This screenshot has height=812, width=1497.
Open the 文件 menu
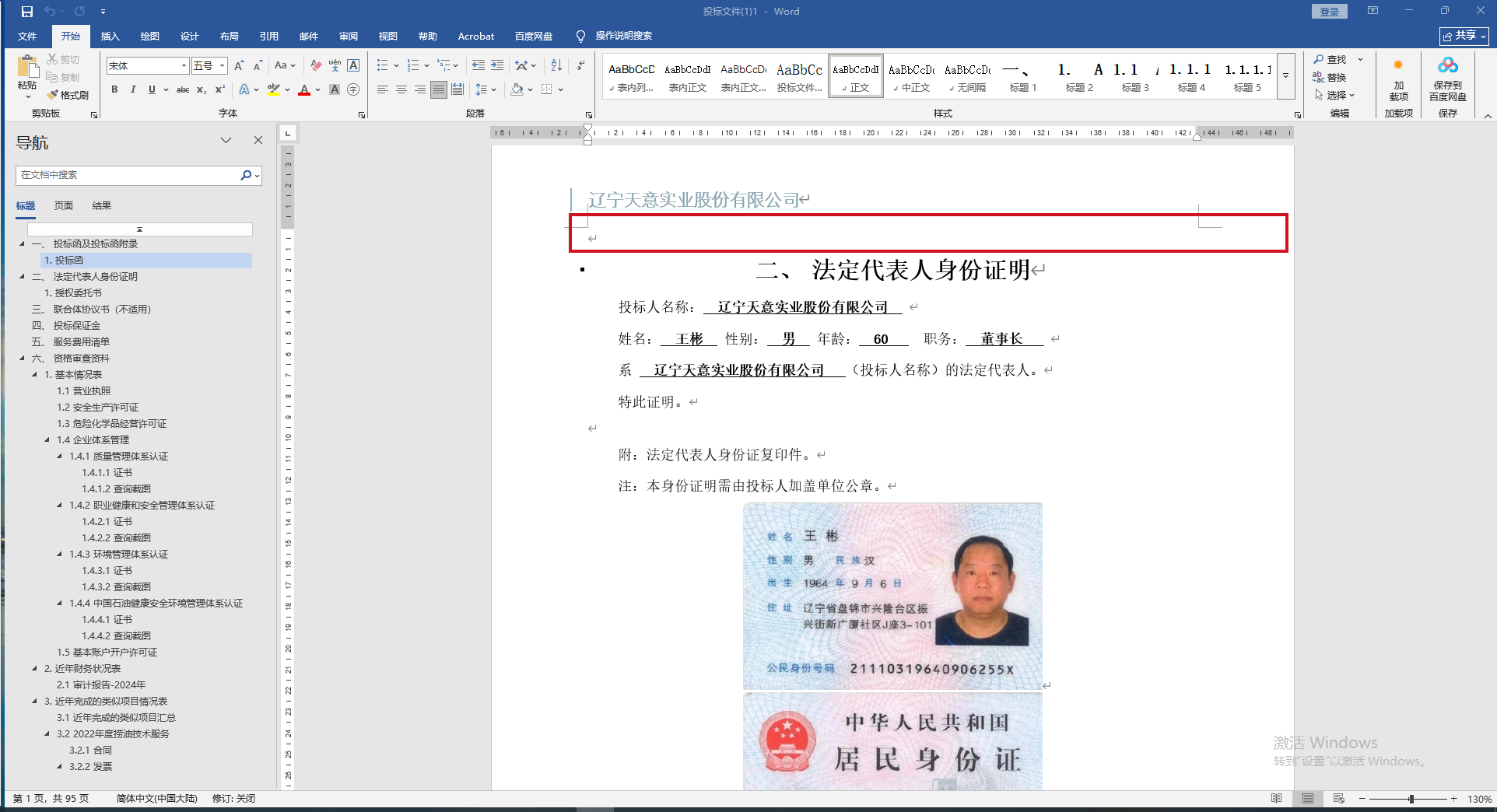point(27,37)
